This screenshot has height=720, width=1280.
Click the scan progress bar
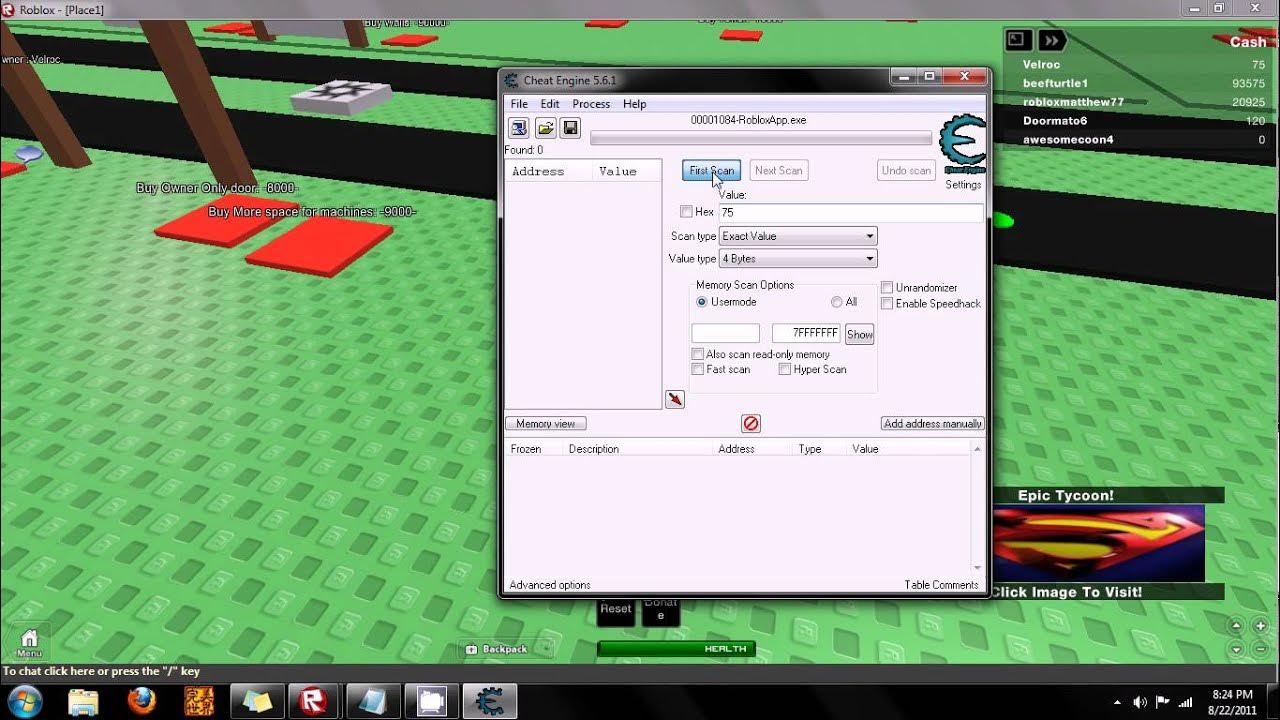[761, 138]
